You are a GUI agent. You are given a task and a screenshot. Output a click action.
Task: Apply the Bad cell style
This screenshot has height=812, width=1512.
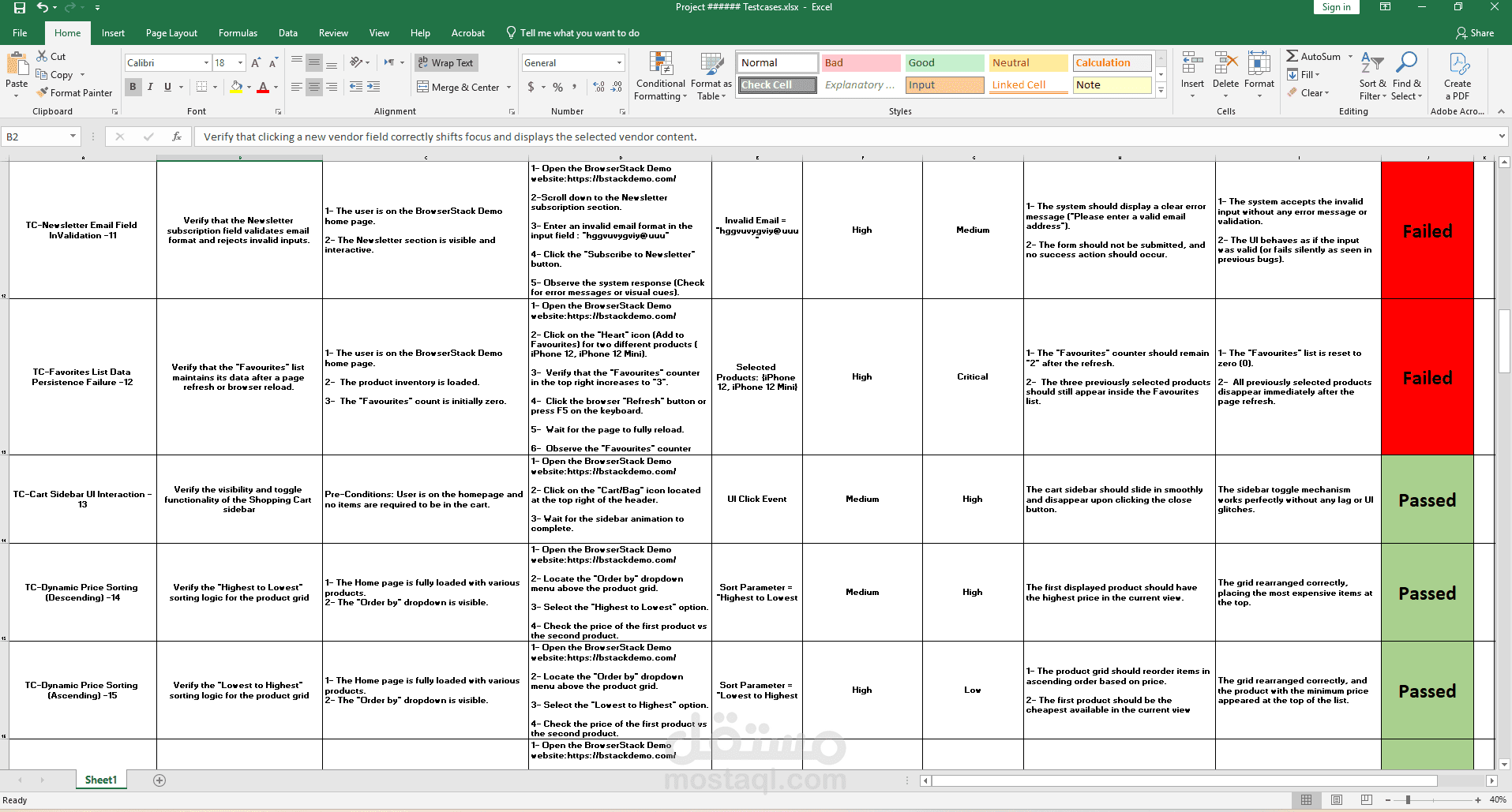[x=861, y=63]
